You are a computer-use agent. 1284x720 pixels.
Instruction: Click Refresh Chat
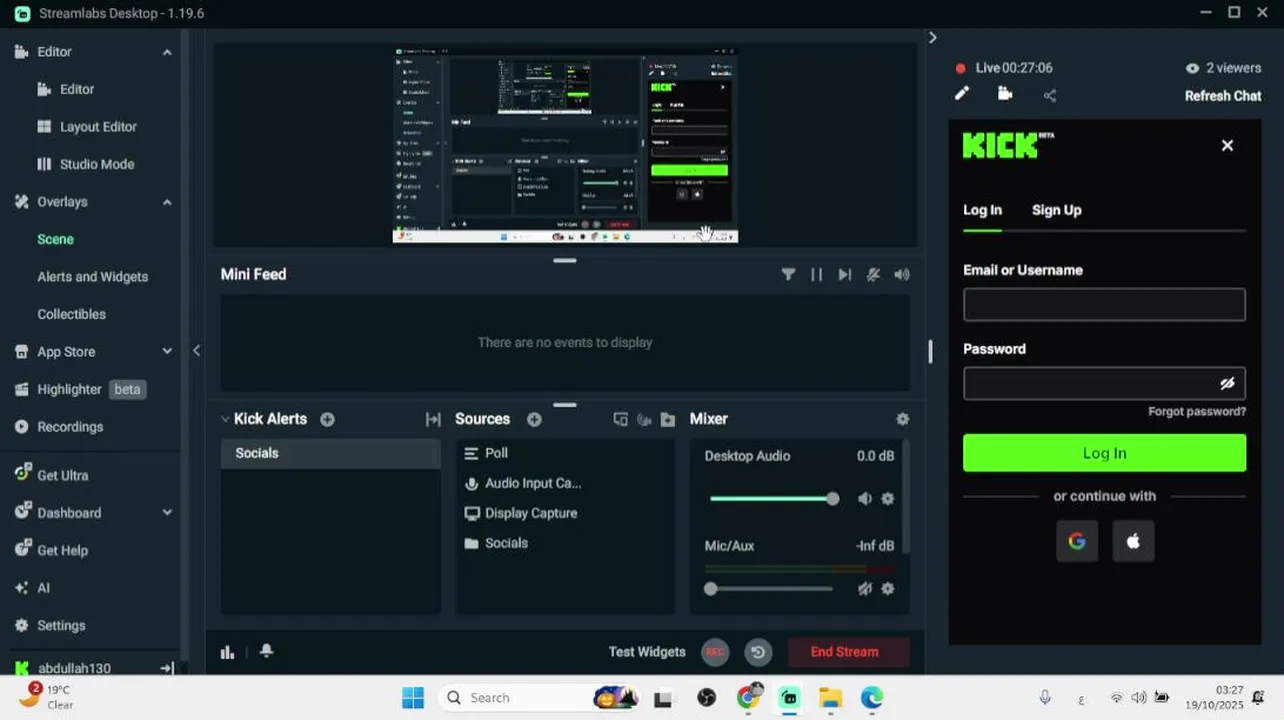point(1223,96)
